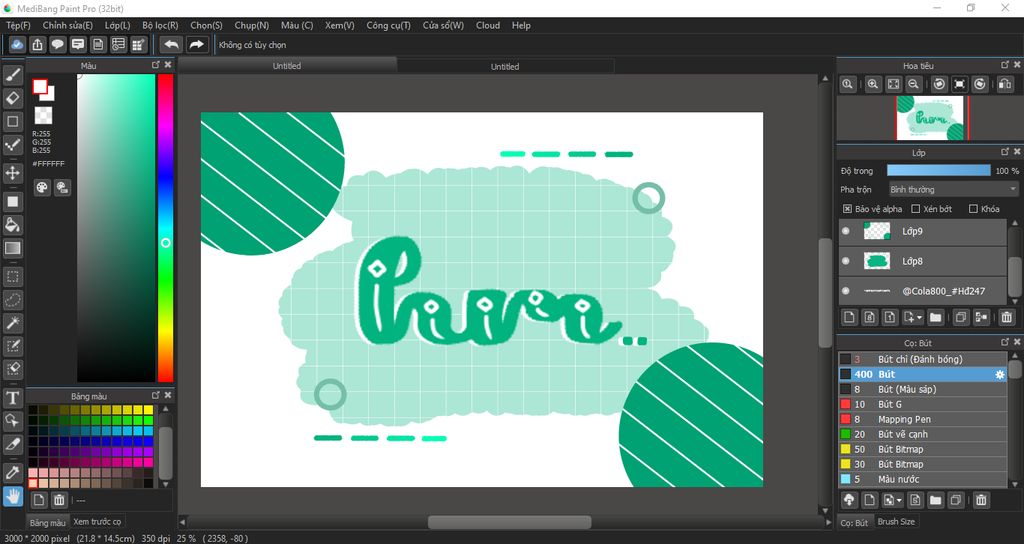The width and height of the screenshot is (1024, 544).
Task: Select the Move tool
Action: pyautogui.click(x=12, y=173)
